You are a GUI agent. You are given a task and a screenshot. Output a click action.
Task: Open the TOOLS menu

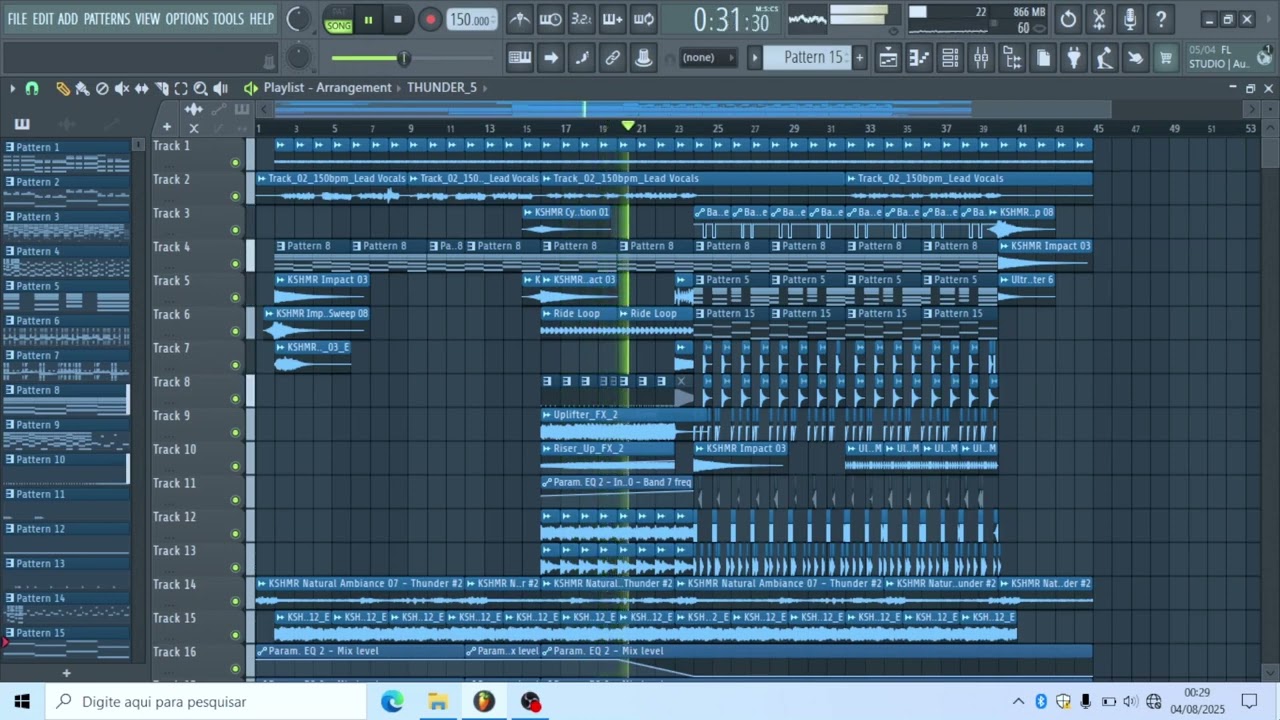coord(228,19)
